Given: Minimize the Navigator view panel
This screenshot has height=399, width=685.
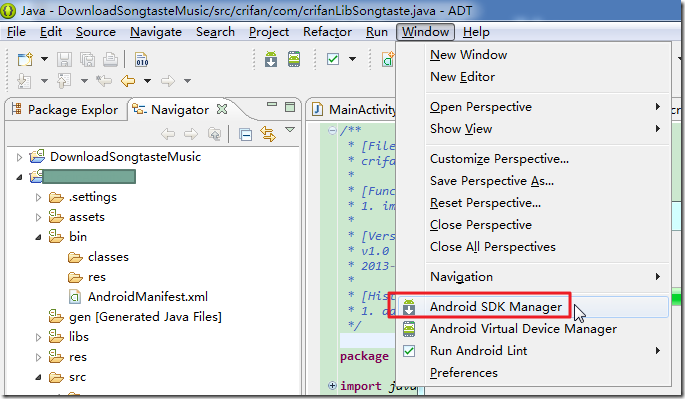Looking at the screenshot, I should [272, 105].
